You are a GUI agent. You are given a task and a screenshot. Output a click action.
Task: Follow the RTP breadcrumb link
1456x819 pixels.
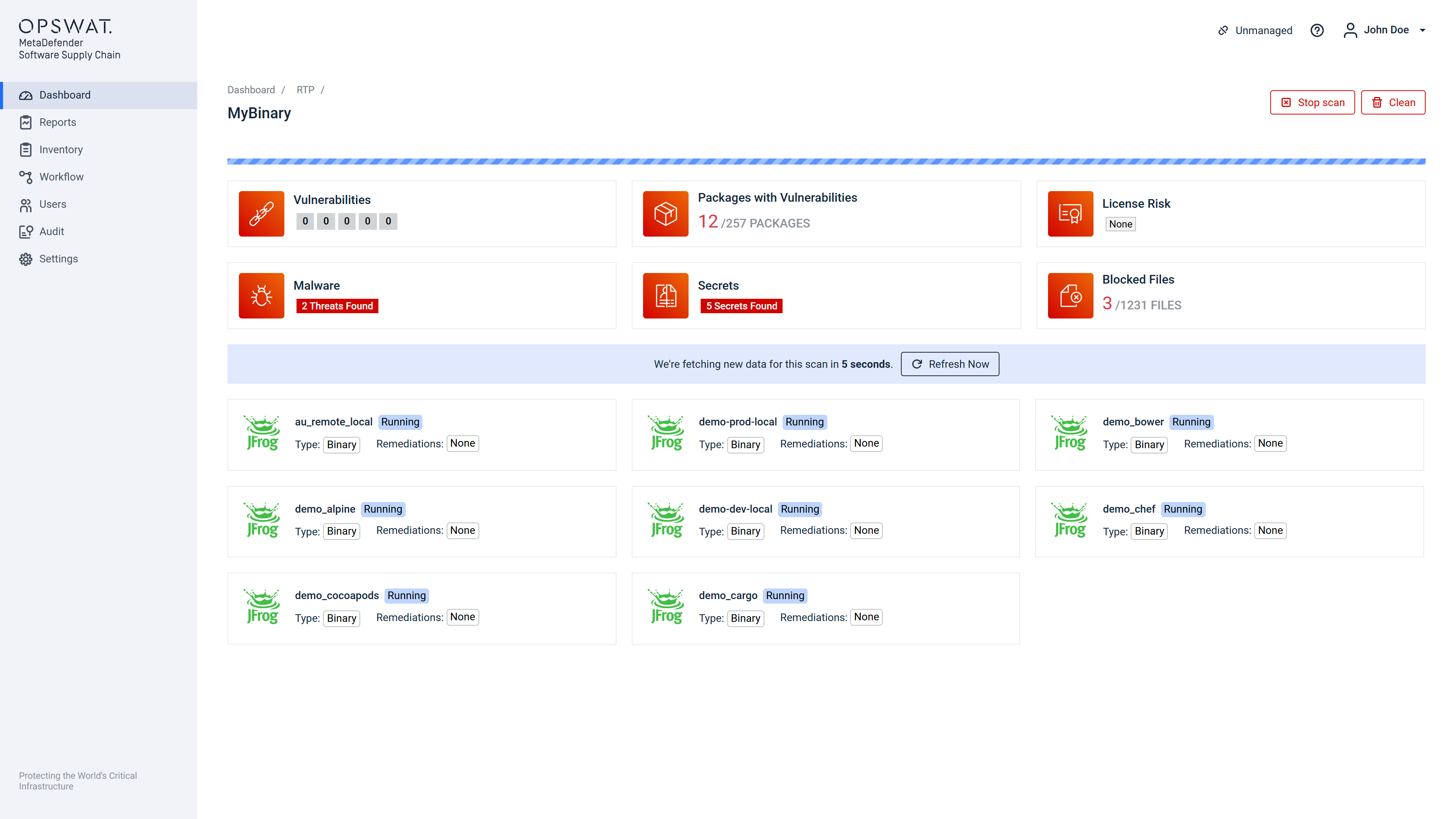(x=305, y=90)
